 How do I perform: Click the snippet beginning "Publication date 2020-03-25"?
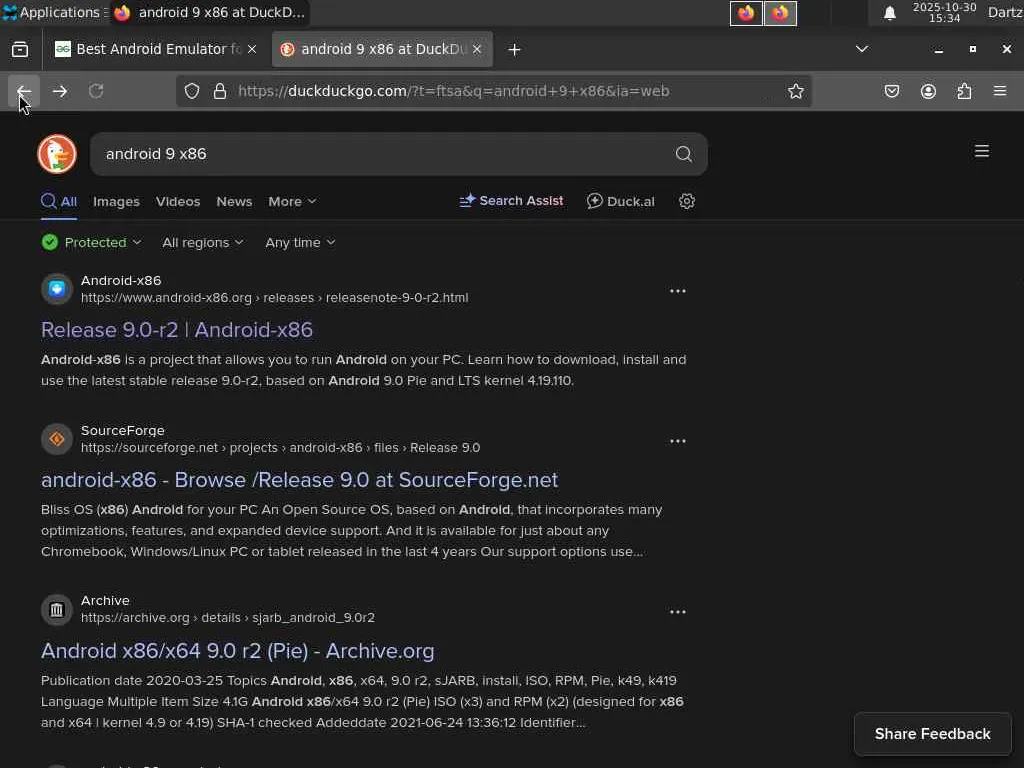tap(362, 701)
